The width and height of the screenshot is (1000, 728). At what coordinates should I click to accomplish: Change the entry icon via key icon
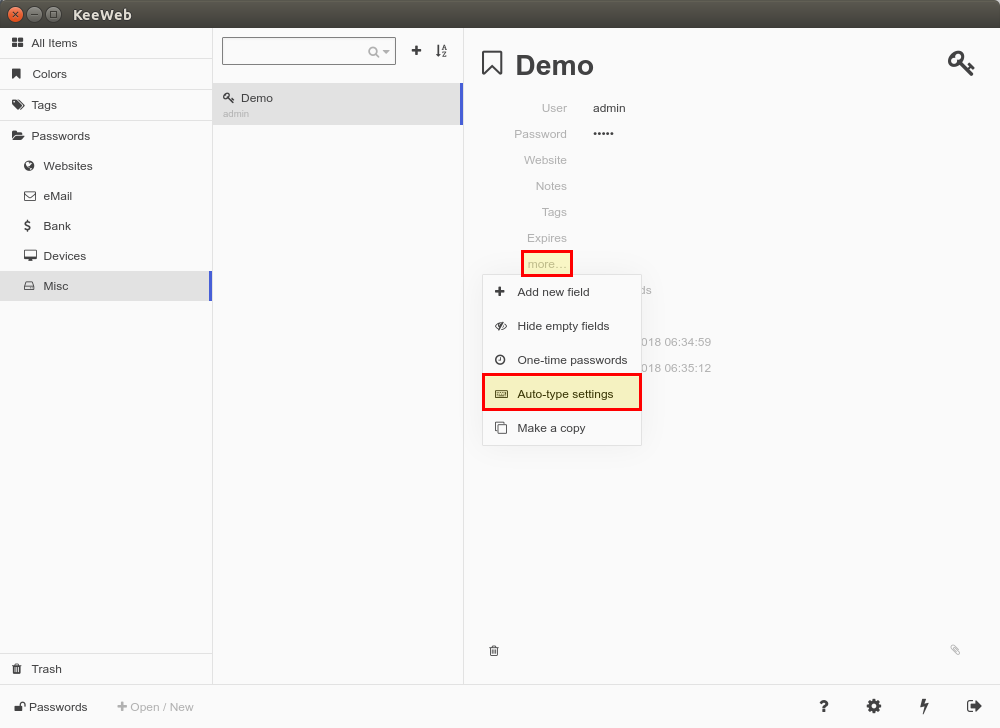(960, 63)
